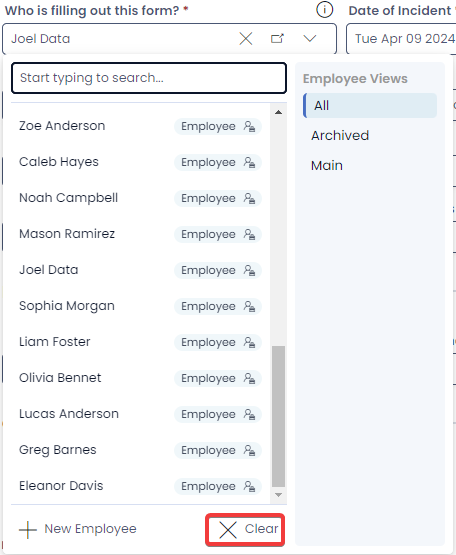Click the X icon in the Clear button
The image size is (456, 555).
pyautogui.click(x=228, y=530)
